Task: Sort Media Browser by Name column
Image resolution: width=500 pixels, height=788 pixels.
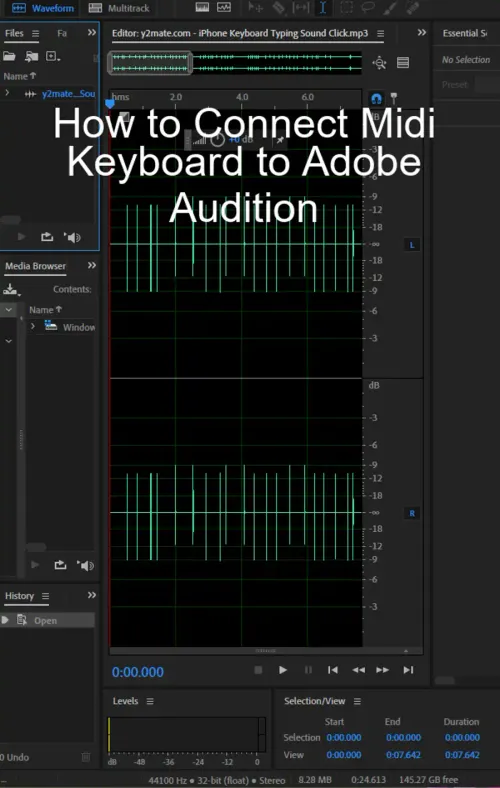Action: [45, 310]
